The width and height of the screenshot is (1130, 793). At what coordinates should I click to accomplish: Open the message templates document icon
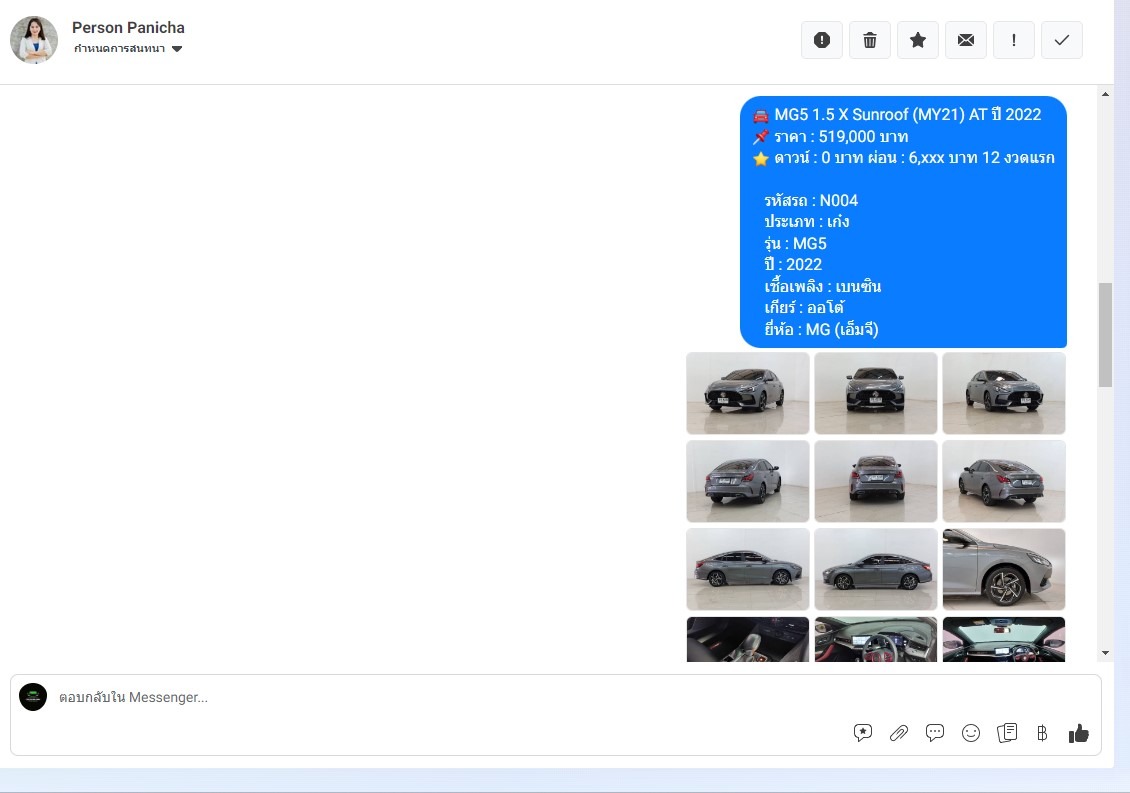1007,733
